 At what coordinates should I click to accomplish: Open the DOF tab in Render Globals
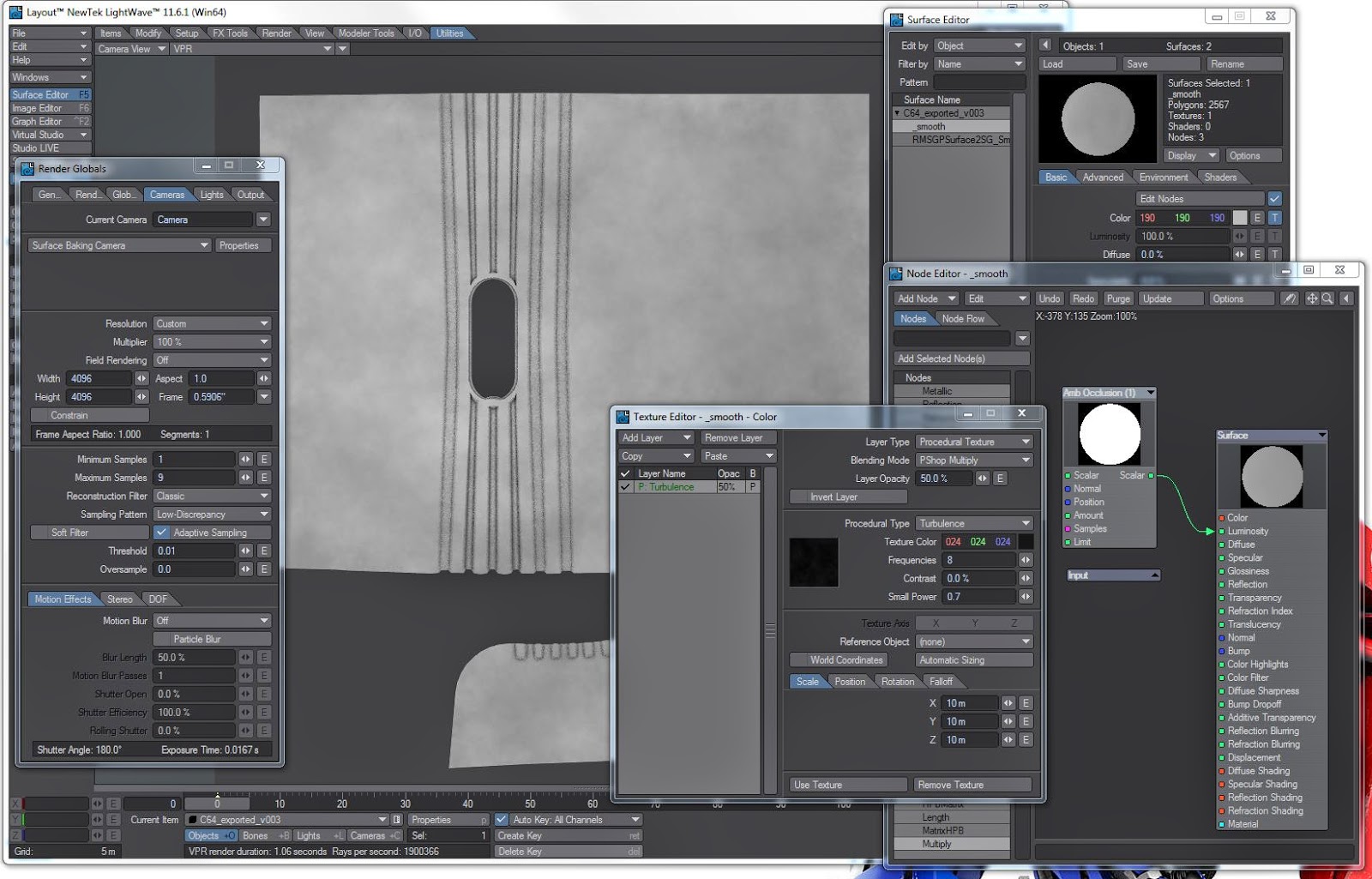pyautogui.click(x=158, y=599)
